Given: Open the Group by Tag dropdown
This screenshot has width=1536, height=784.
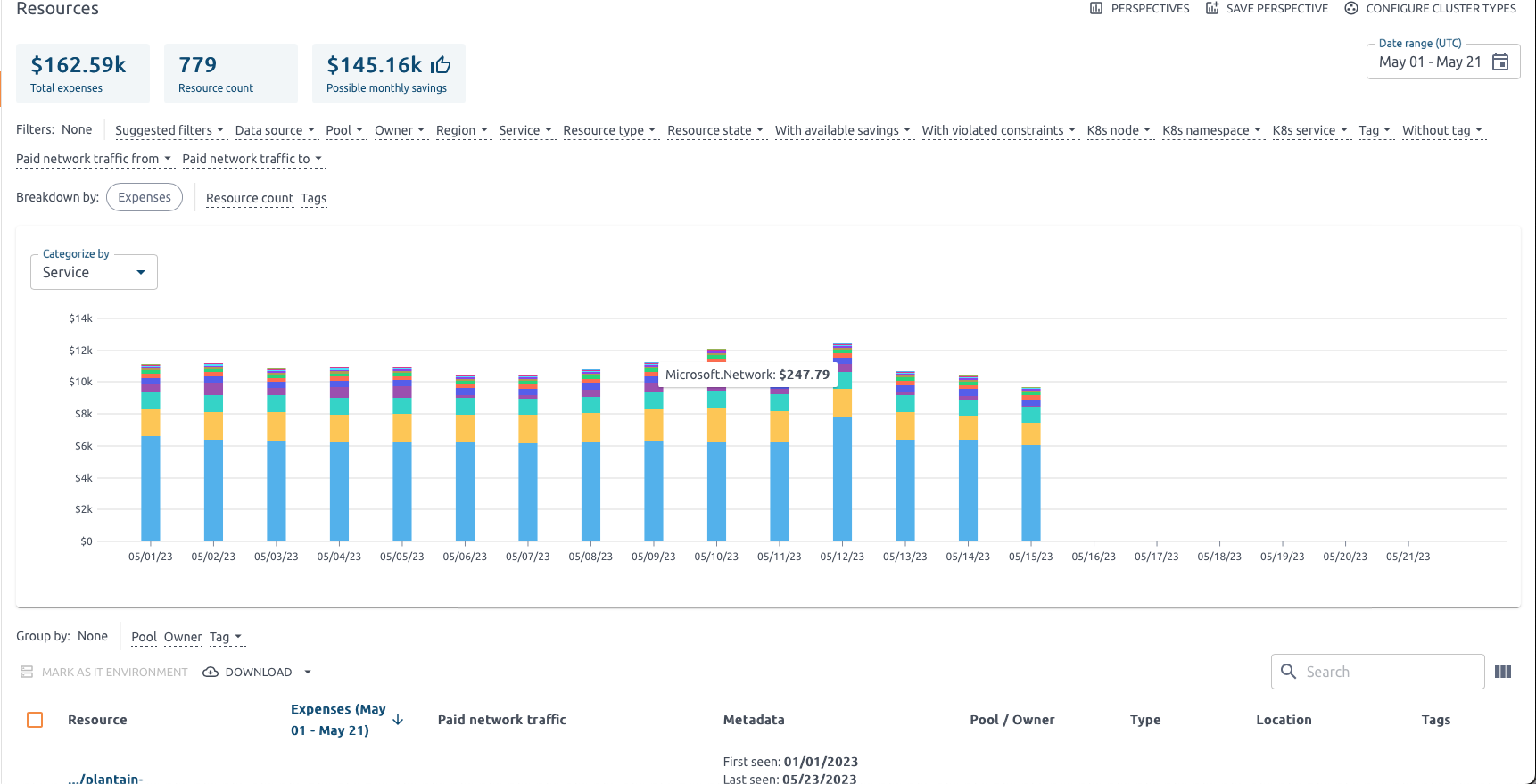Looking at the screenshot, I should tap(226, 637).
